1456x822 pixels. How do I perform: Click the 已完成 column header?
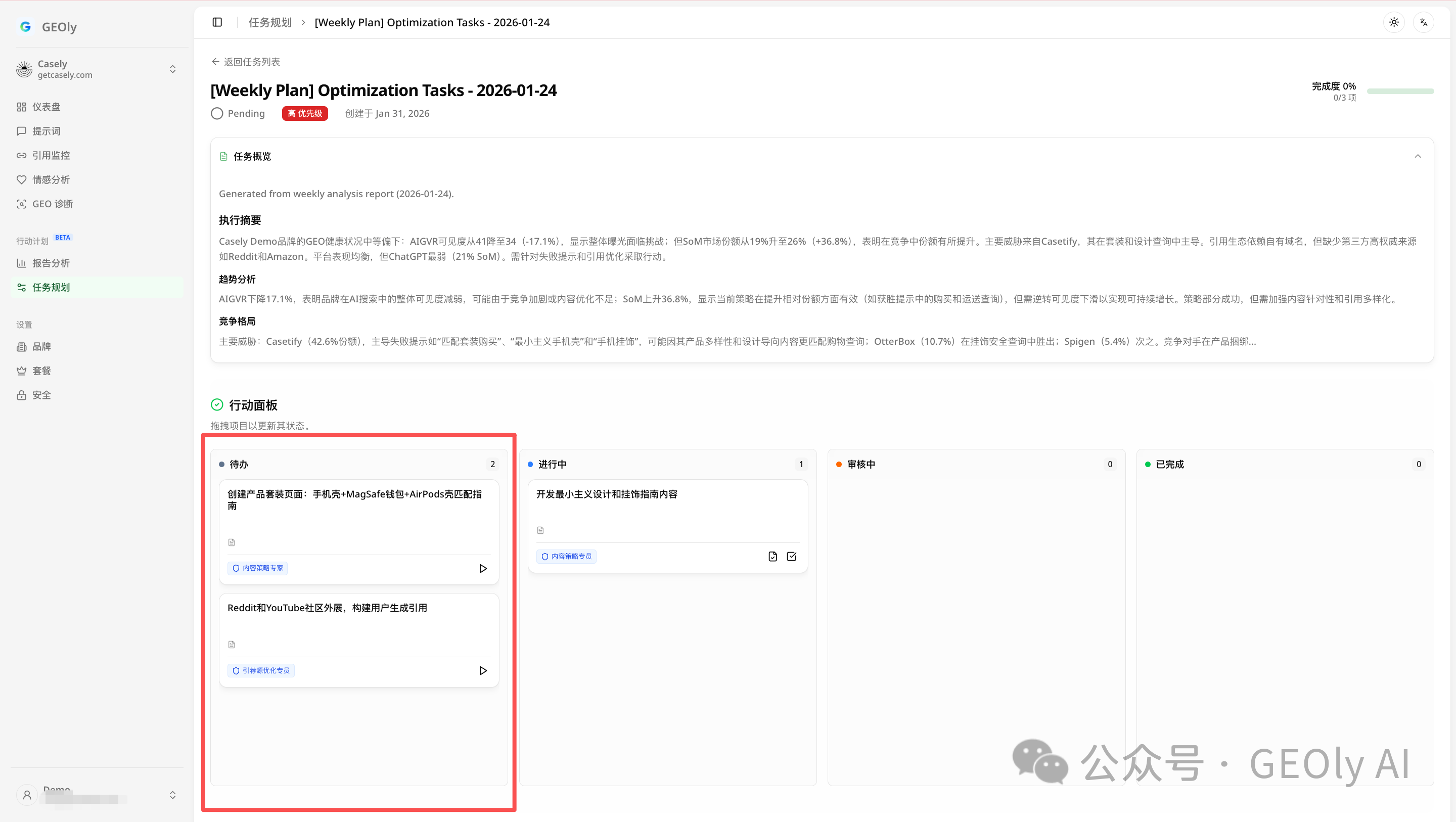[1169, 464]
